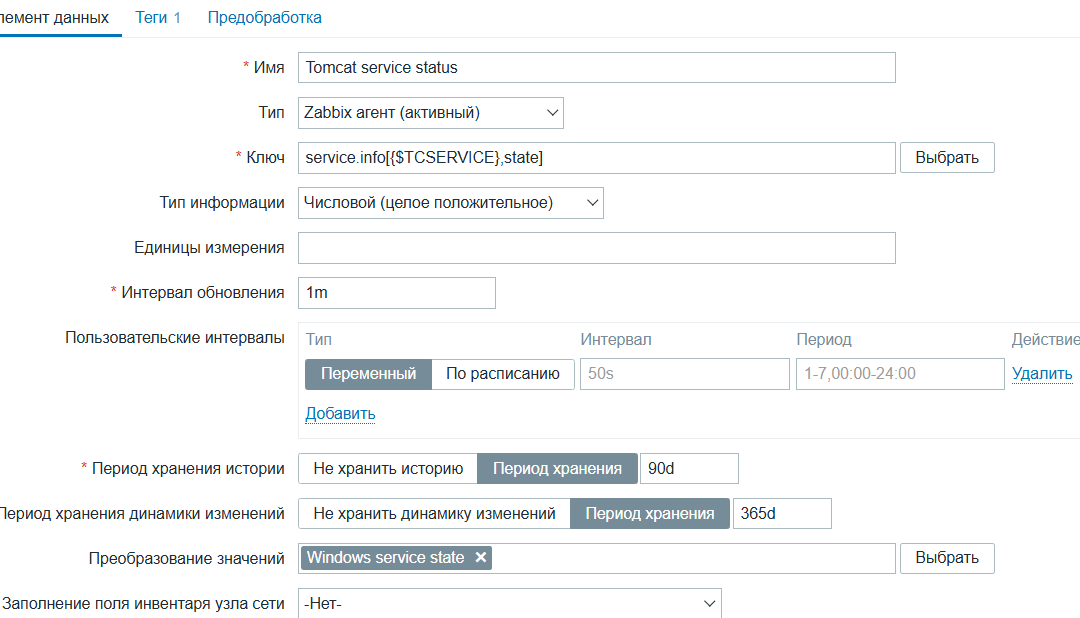Open the Предобработка tab

265,18
